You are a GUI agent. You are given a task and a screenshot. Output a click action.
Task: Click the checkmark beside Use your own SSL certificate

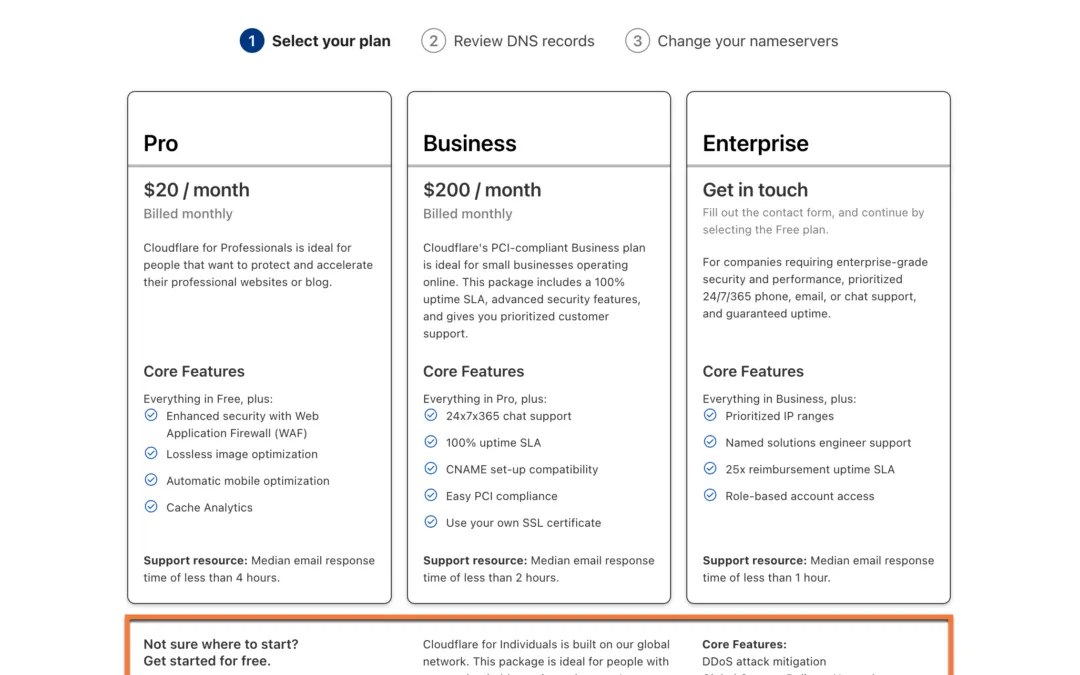click(430, 522)
